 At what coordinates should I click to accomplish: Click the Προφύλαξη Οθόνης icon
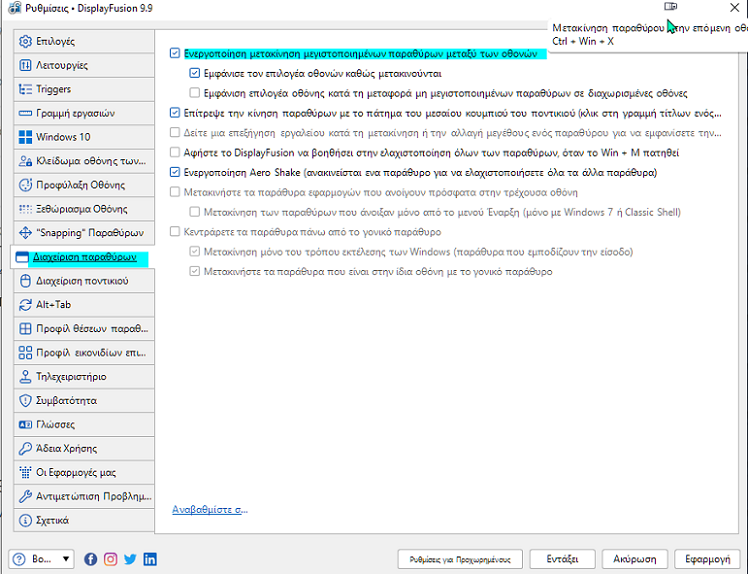25,185
